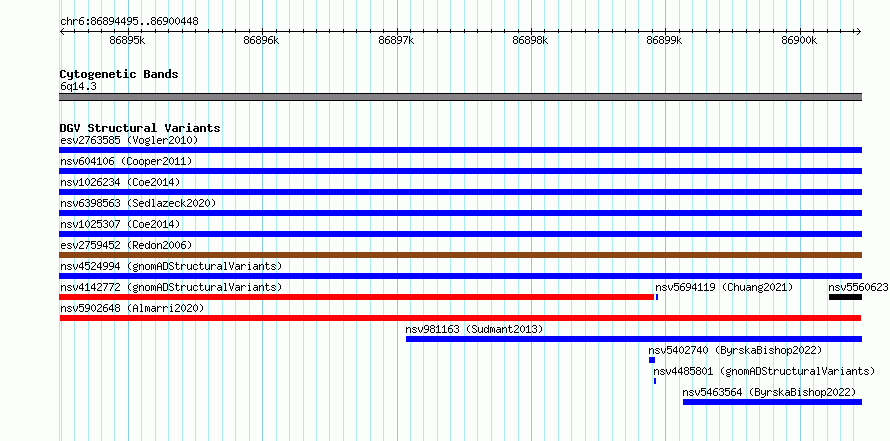890x441 pixels.
Task: Select the blue nsv1025307 variant bar
Action: [460, 234]
